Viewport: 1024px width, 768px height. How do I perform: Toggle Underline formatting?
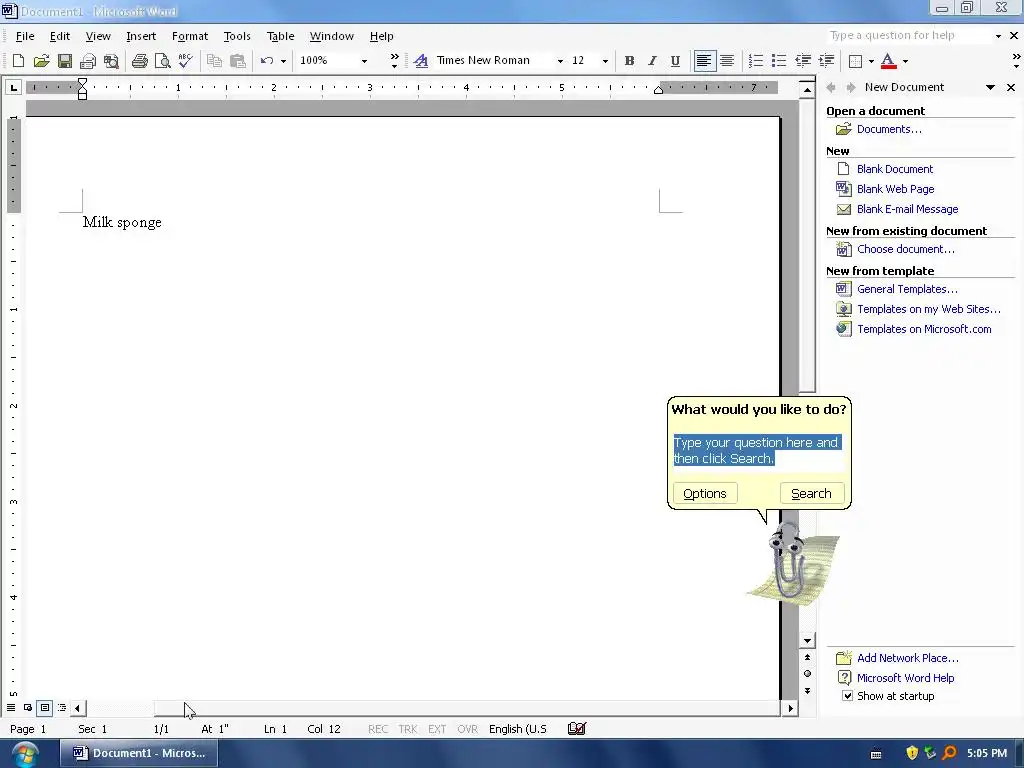point(675,61)
